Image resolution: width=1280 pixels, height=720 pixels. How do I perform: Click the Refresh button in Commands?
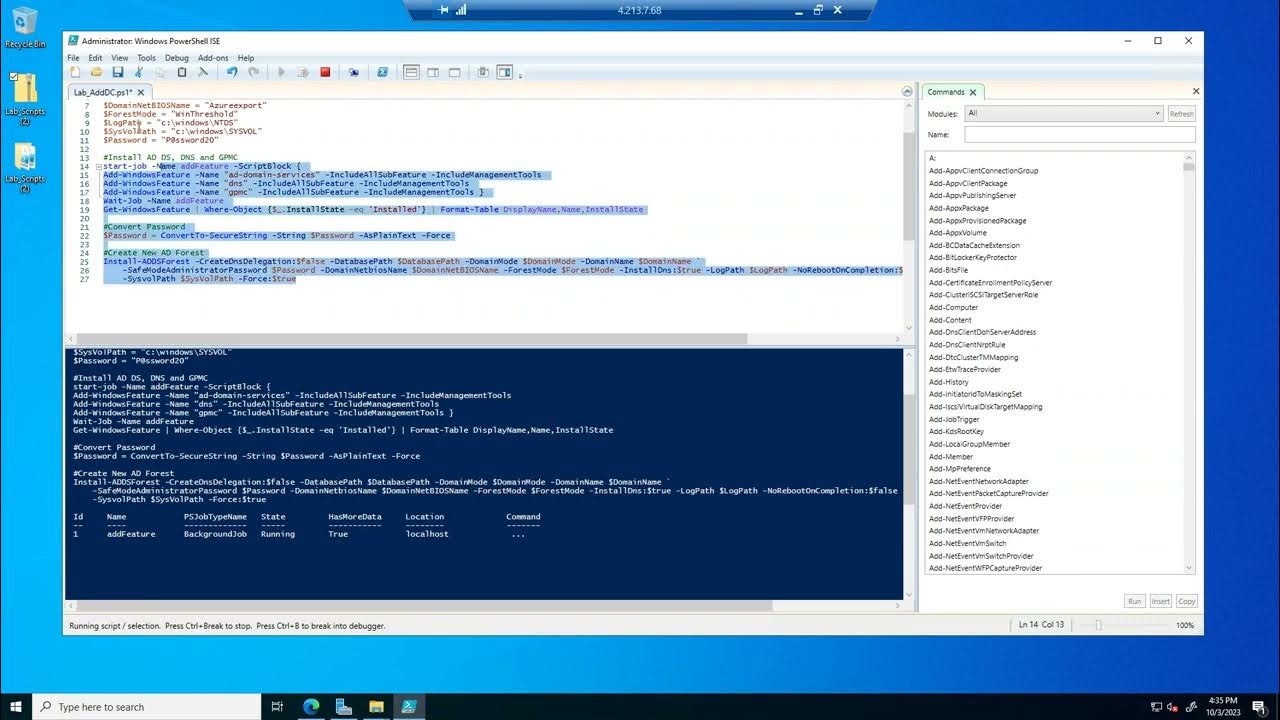click(x=1182, y=114)
